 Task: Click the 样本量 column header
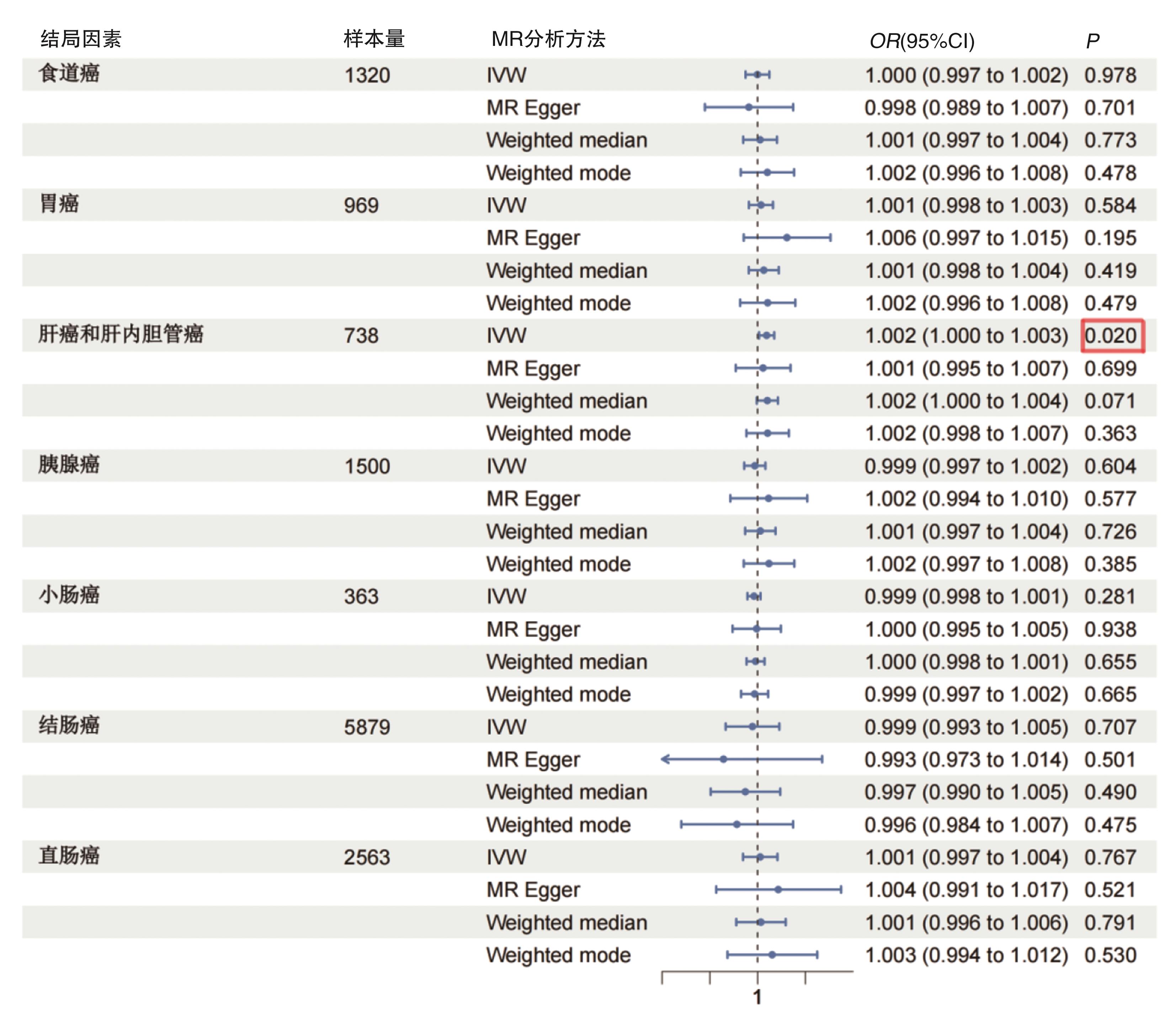click(373, 39)
